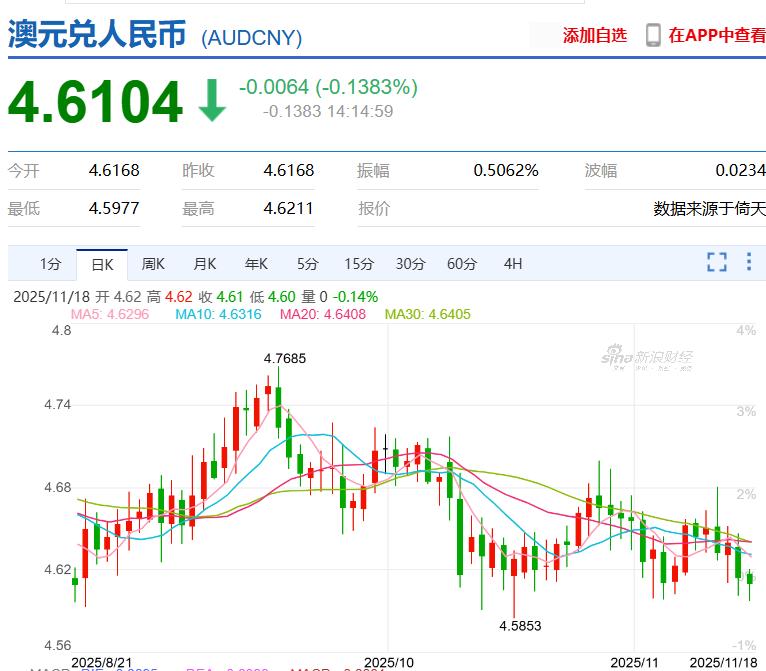This screenshot has height=671, width=766.
Task: Select the 1分 chart tab
Action: pyautogui.click(x=50, y=264)
